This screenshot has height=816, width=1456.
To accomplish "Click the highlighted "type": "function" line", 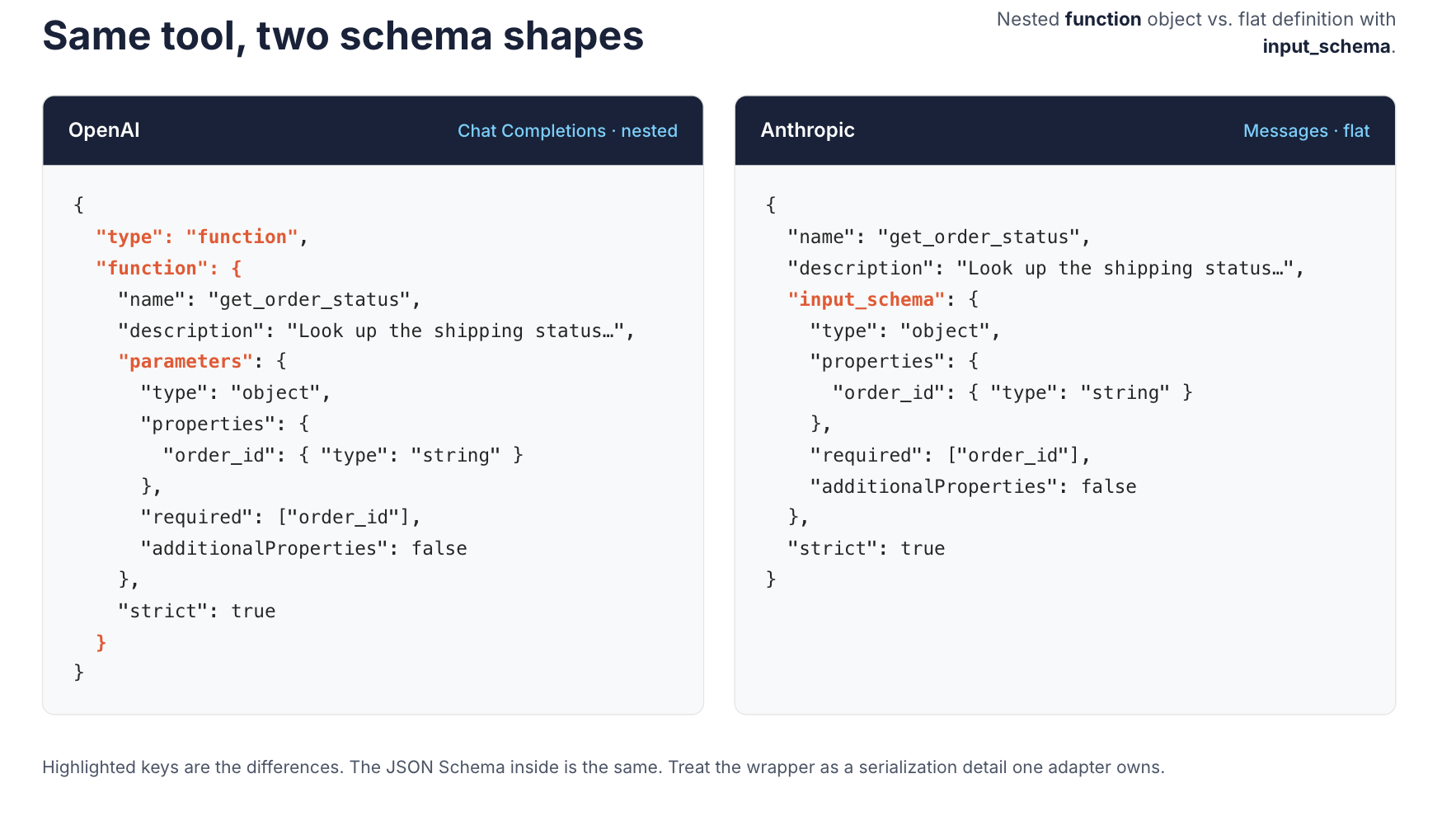I will click(202, 237).
